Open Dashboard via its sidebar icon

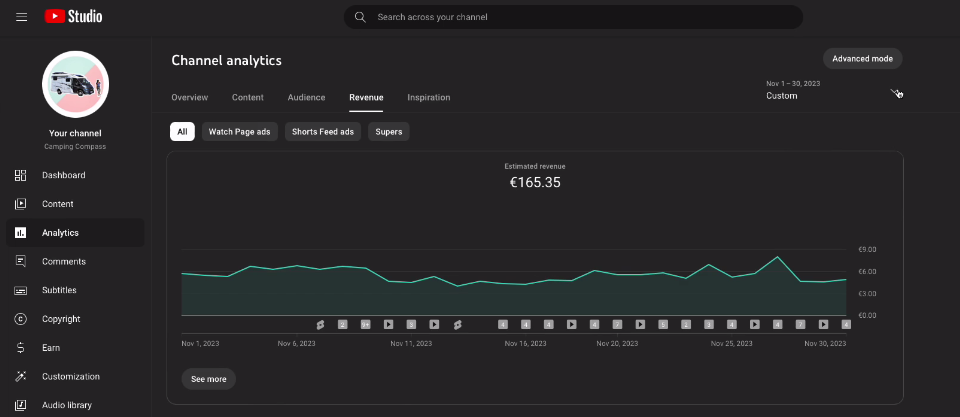tap(20, 175)
